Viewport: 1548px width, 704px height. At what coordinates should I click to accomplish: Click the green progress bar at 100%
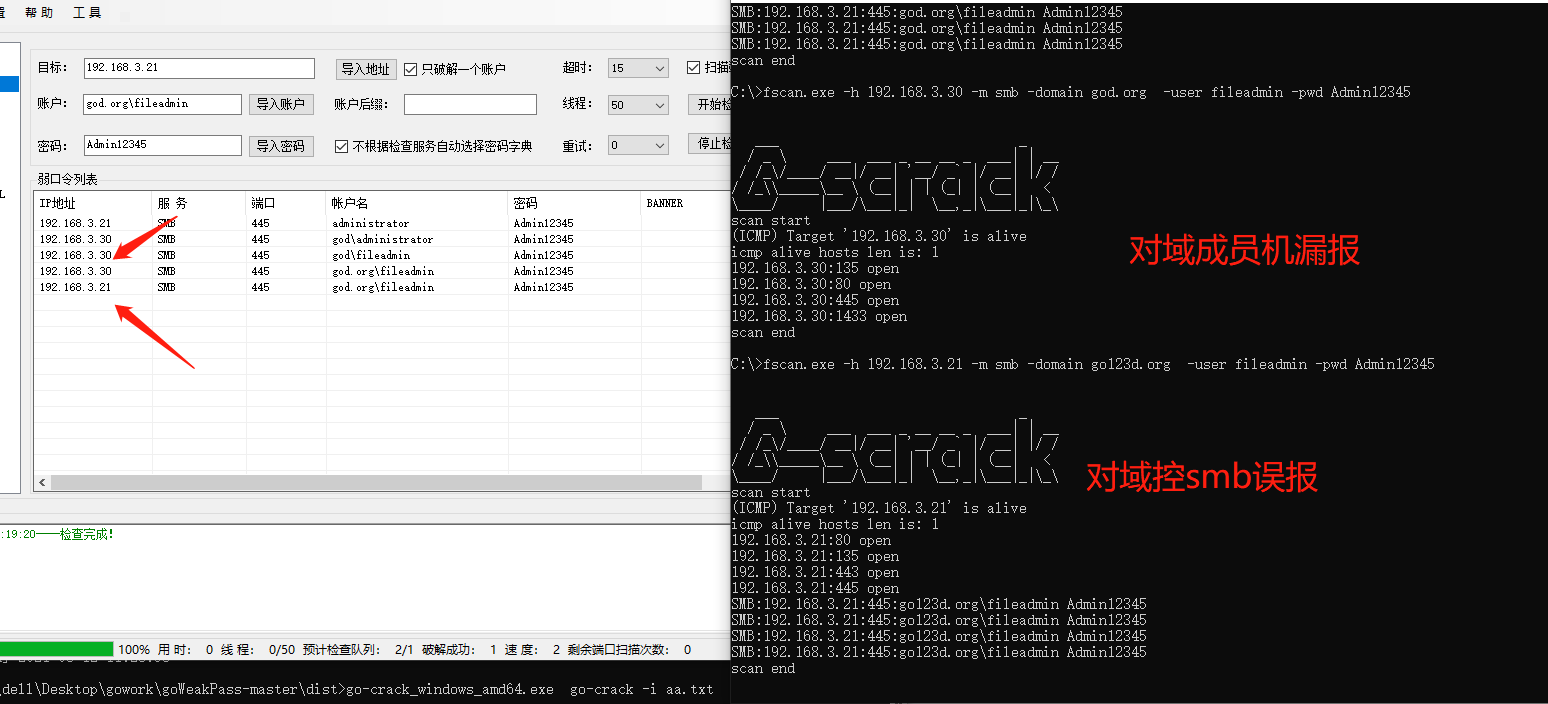tap(57, 649)
